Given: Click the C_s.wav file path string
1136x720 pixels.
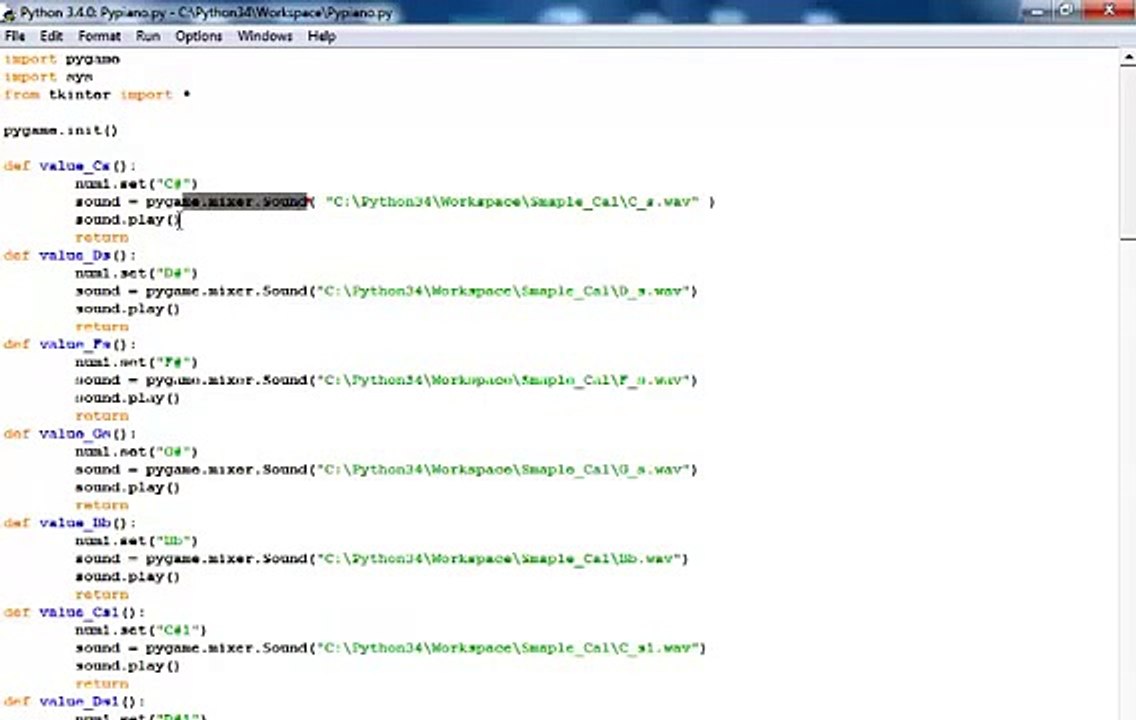Looking at the screenshot, I should pos(512,201).
